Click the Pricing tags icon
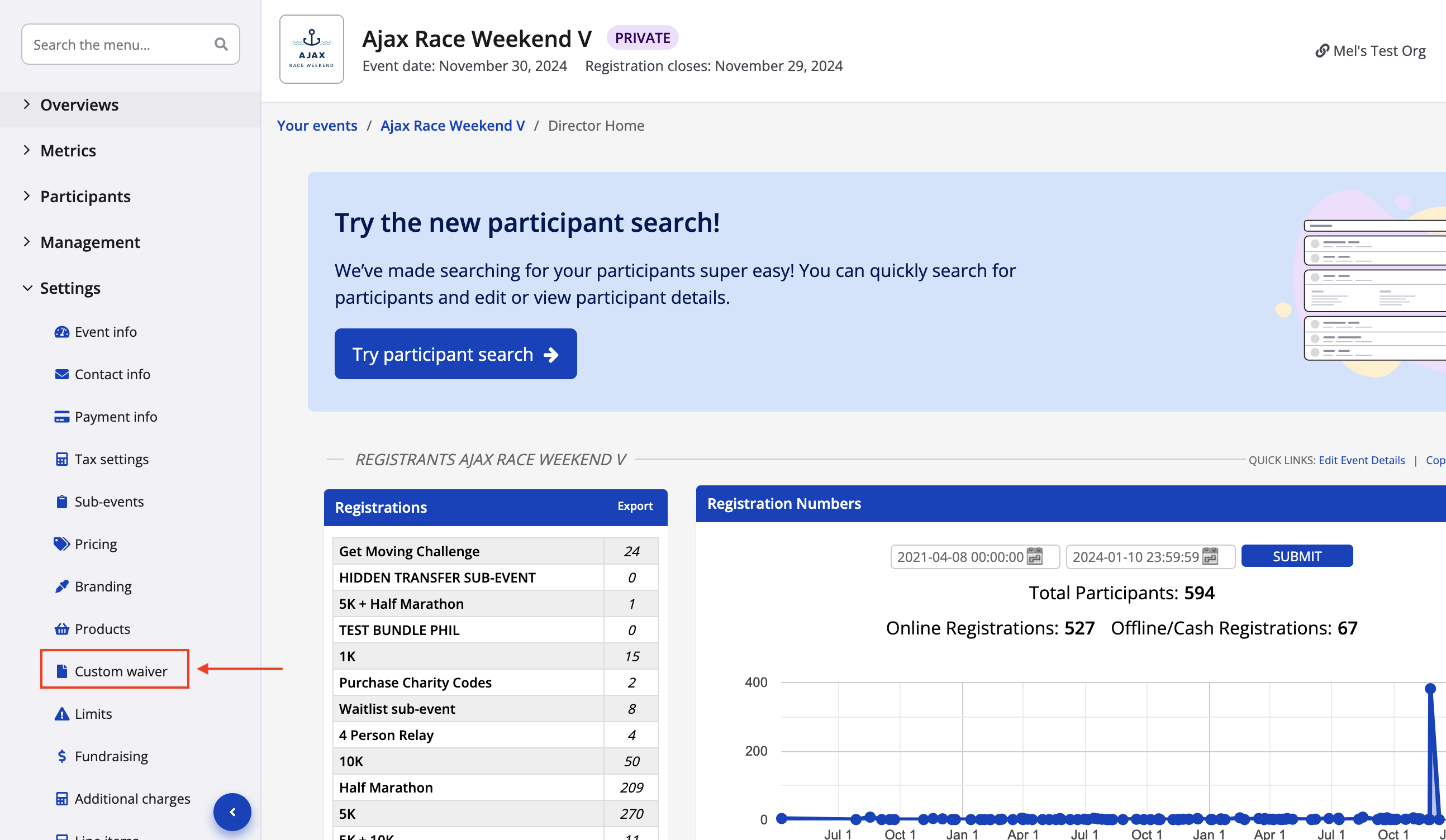 coord(61,544)
